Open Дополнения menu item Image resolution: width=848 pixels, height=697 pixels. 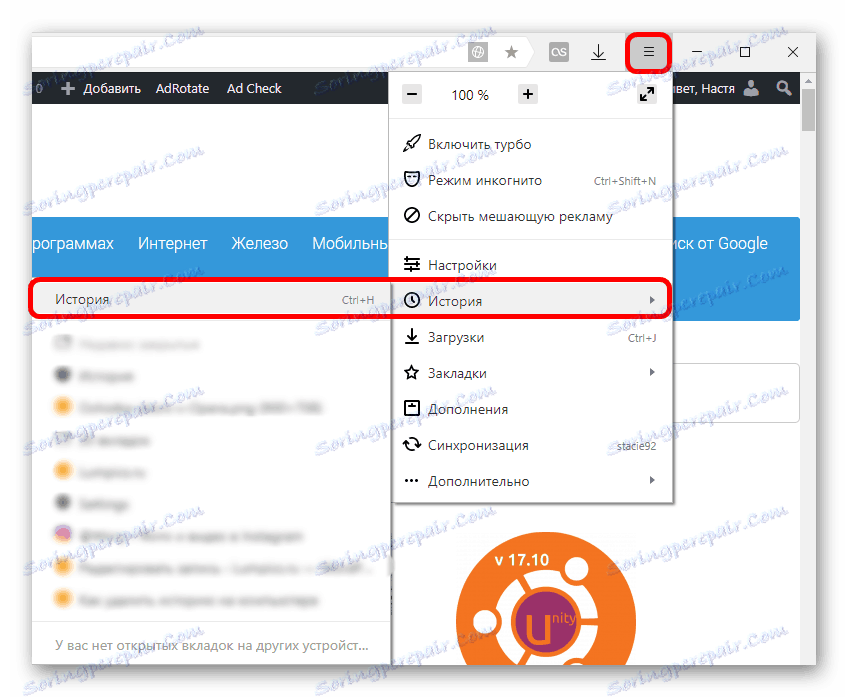click(x=531, y=409)
